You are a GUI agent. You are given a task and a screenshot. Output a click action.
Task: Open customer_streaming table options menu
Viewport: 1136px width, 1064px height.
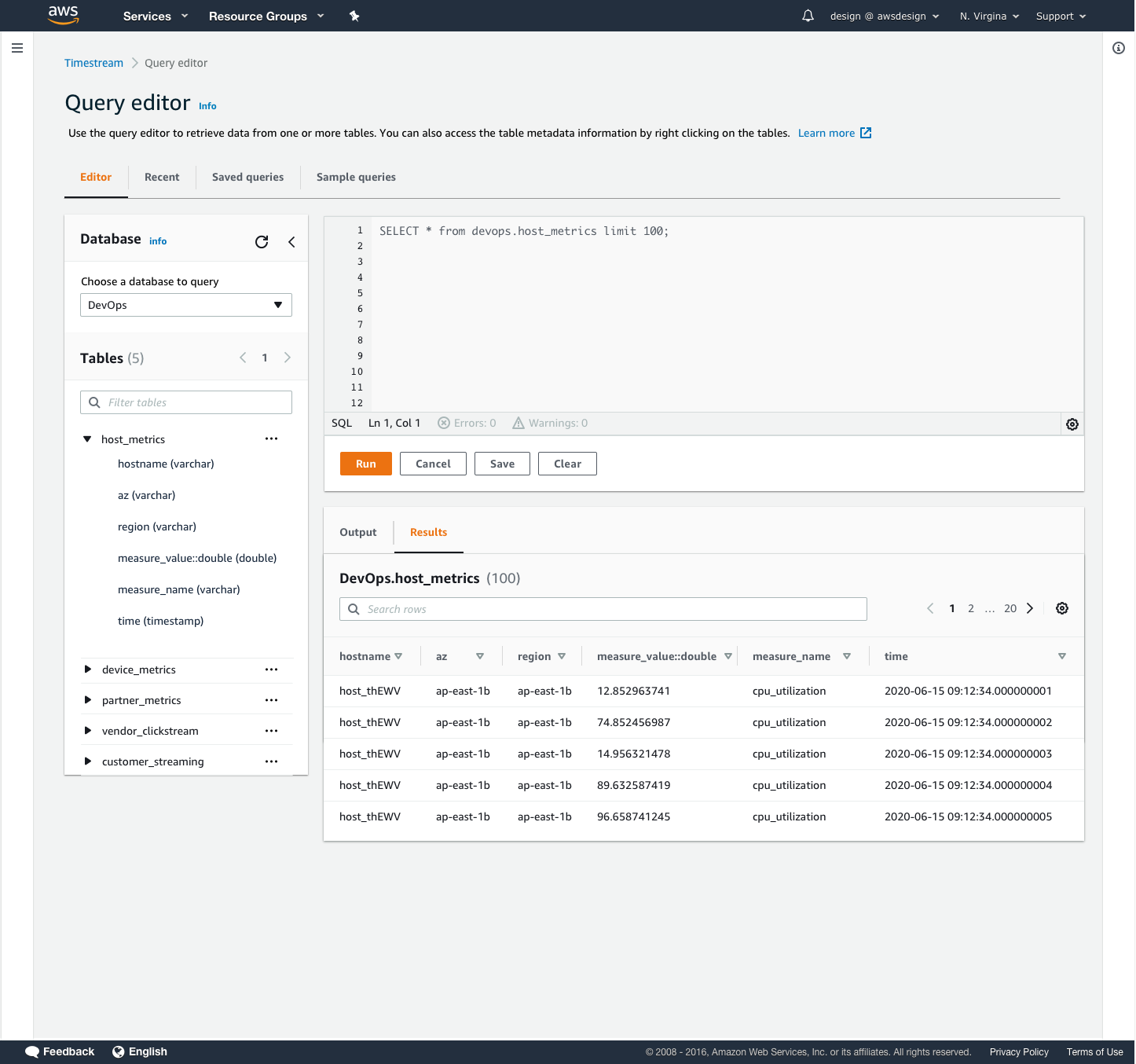click(272, 761)
